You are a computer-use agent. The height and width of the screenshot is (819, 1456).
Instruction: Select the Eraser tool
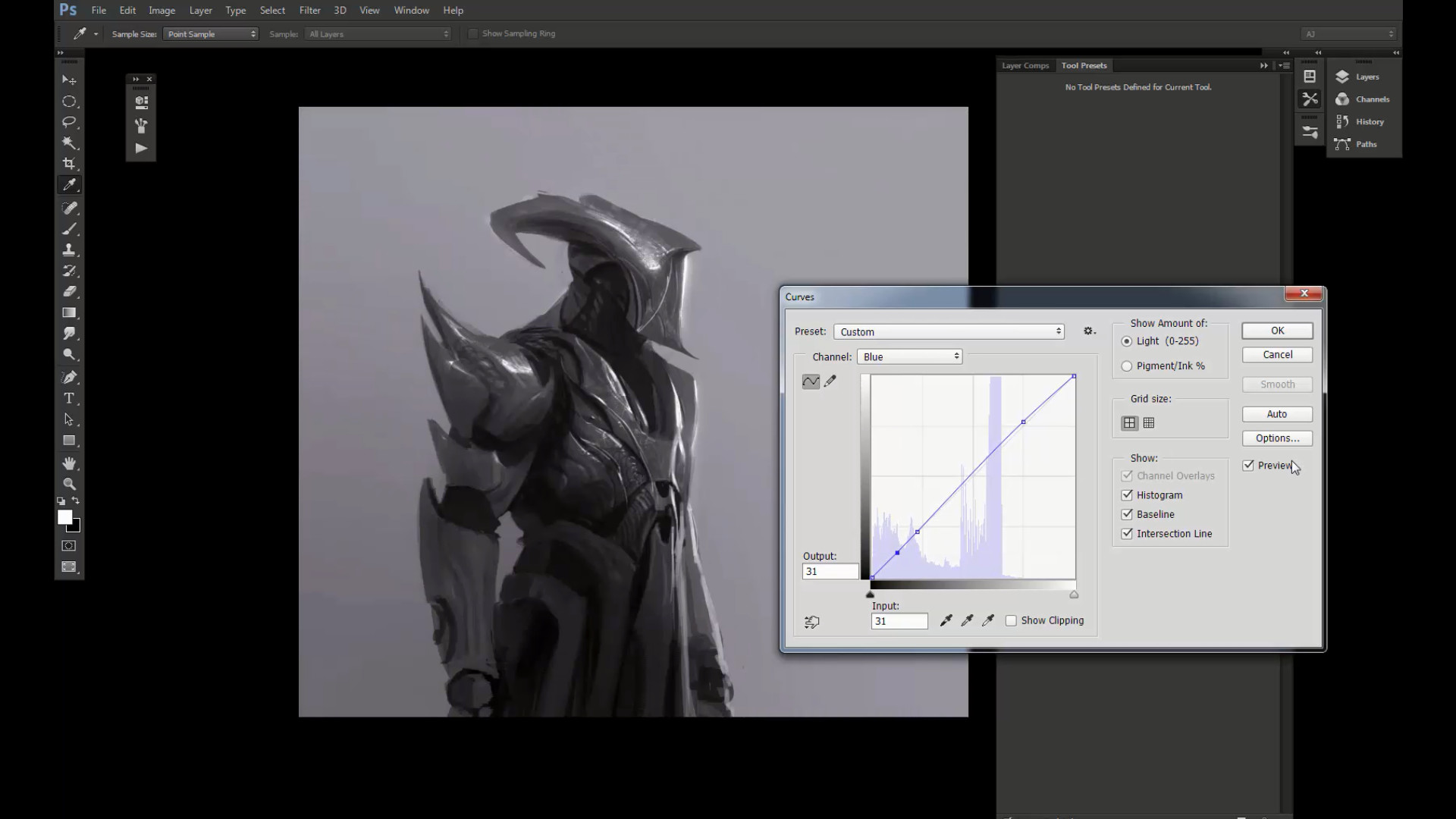pos(69,291)
